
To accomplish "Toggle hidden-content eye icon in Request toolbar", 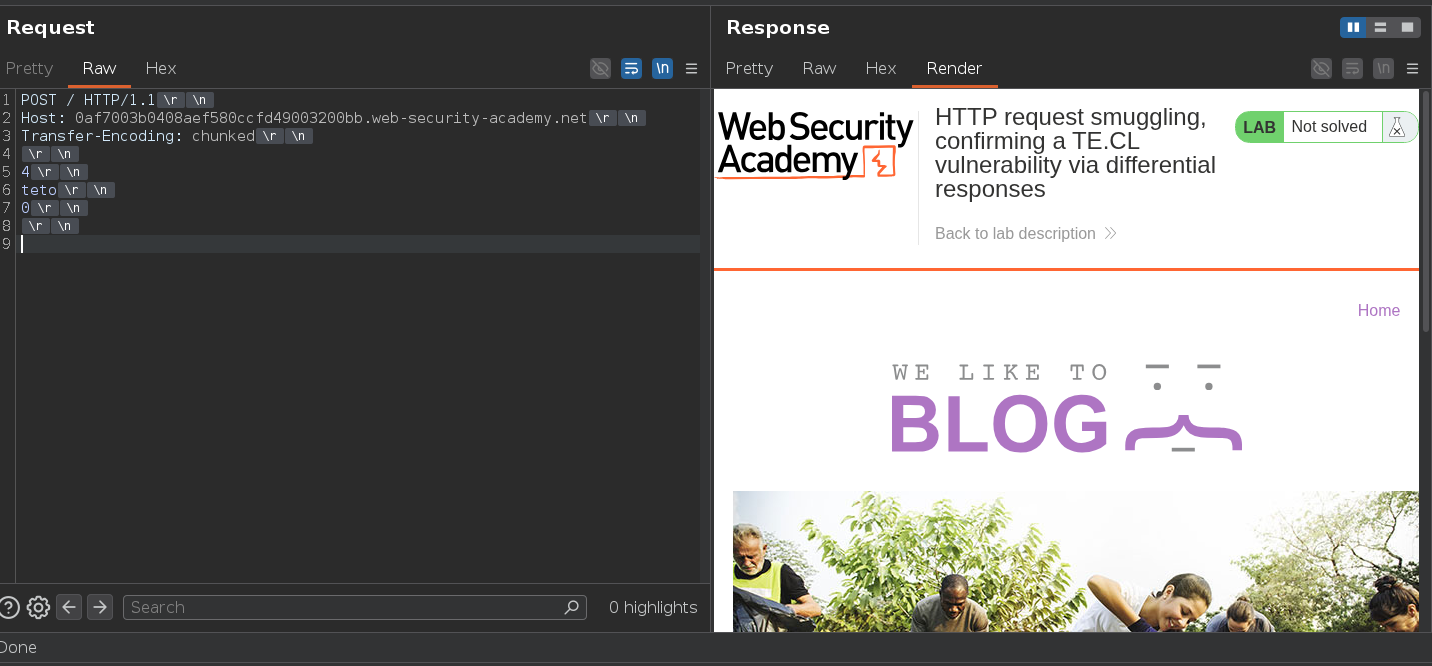I will click(x=600, y=68).
